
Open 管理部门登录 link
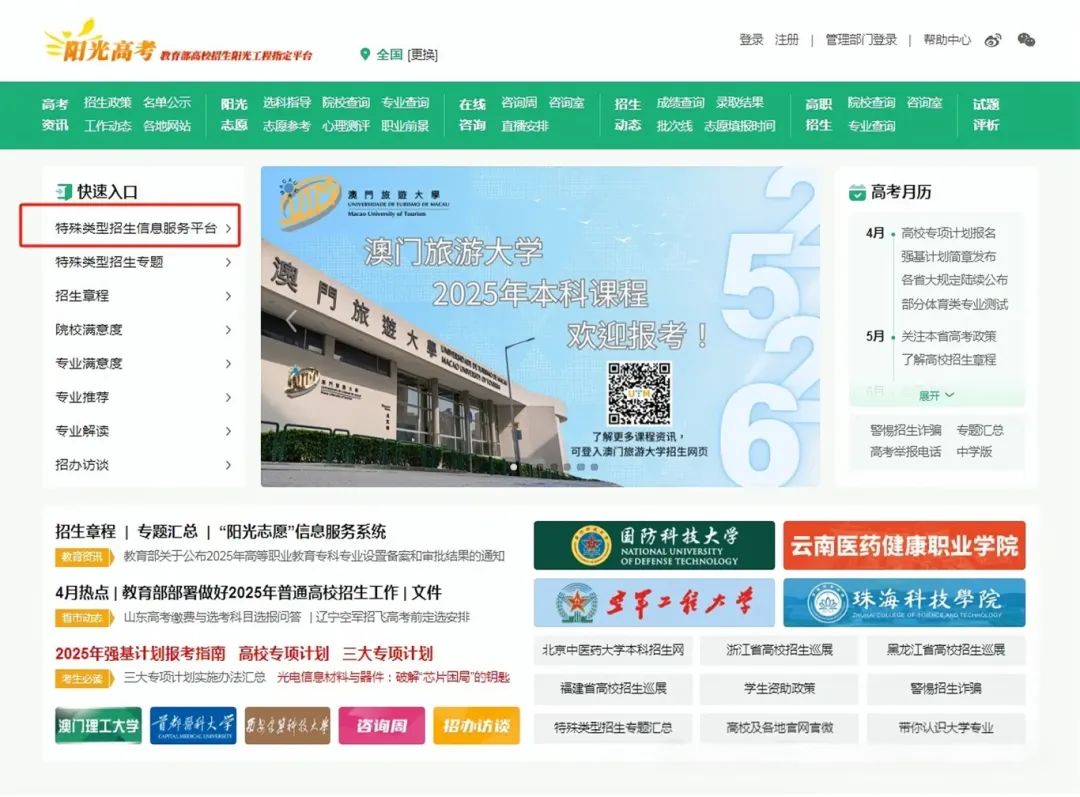coord(861,40)
